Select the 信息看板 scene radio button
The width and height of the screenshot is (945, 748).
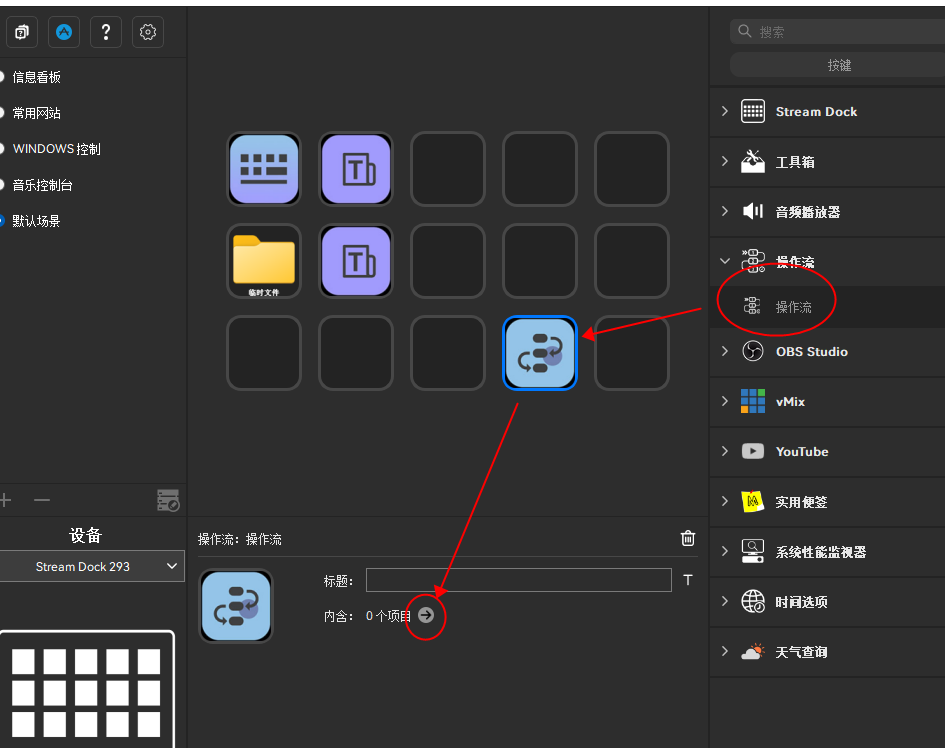1,77
